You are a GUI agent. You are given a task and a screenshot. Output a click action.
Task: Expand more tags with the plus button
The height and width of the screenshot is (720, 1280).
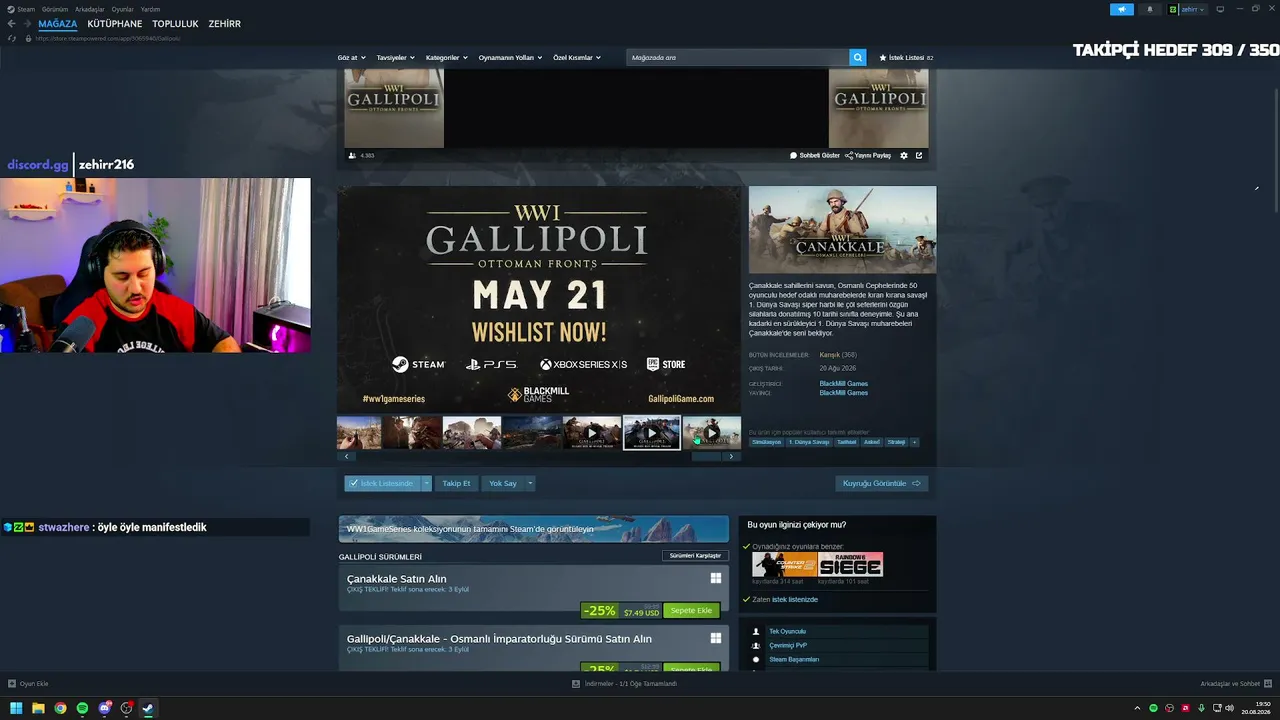point(914,442)
